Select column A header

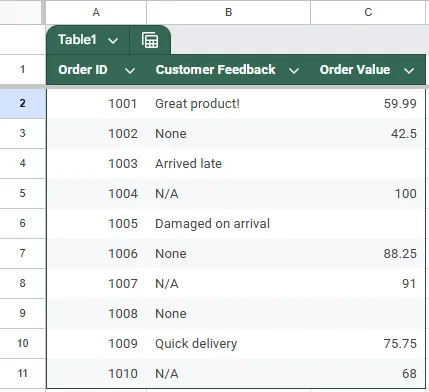pos(96,12)
